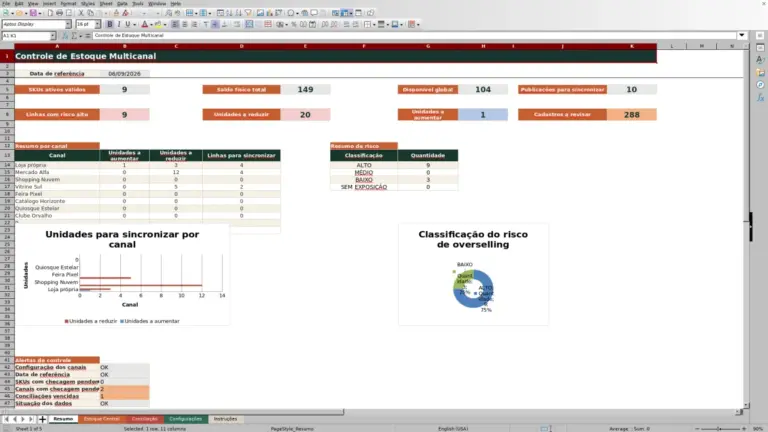
Task: Open the Sheet menu
Action: pyautogui.click(x=106, y=3)
